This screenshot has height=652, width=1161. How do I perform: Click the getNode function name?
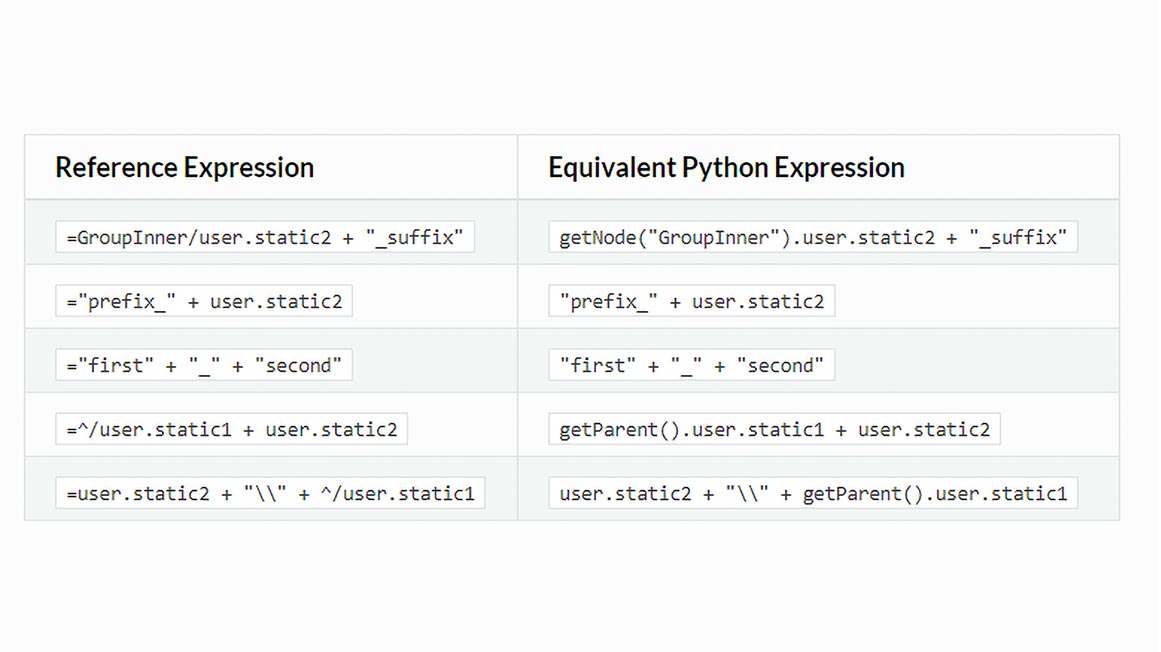tap(598, 237)
